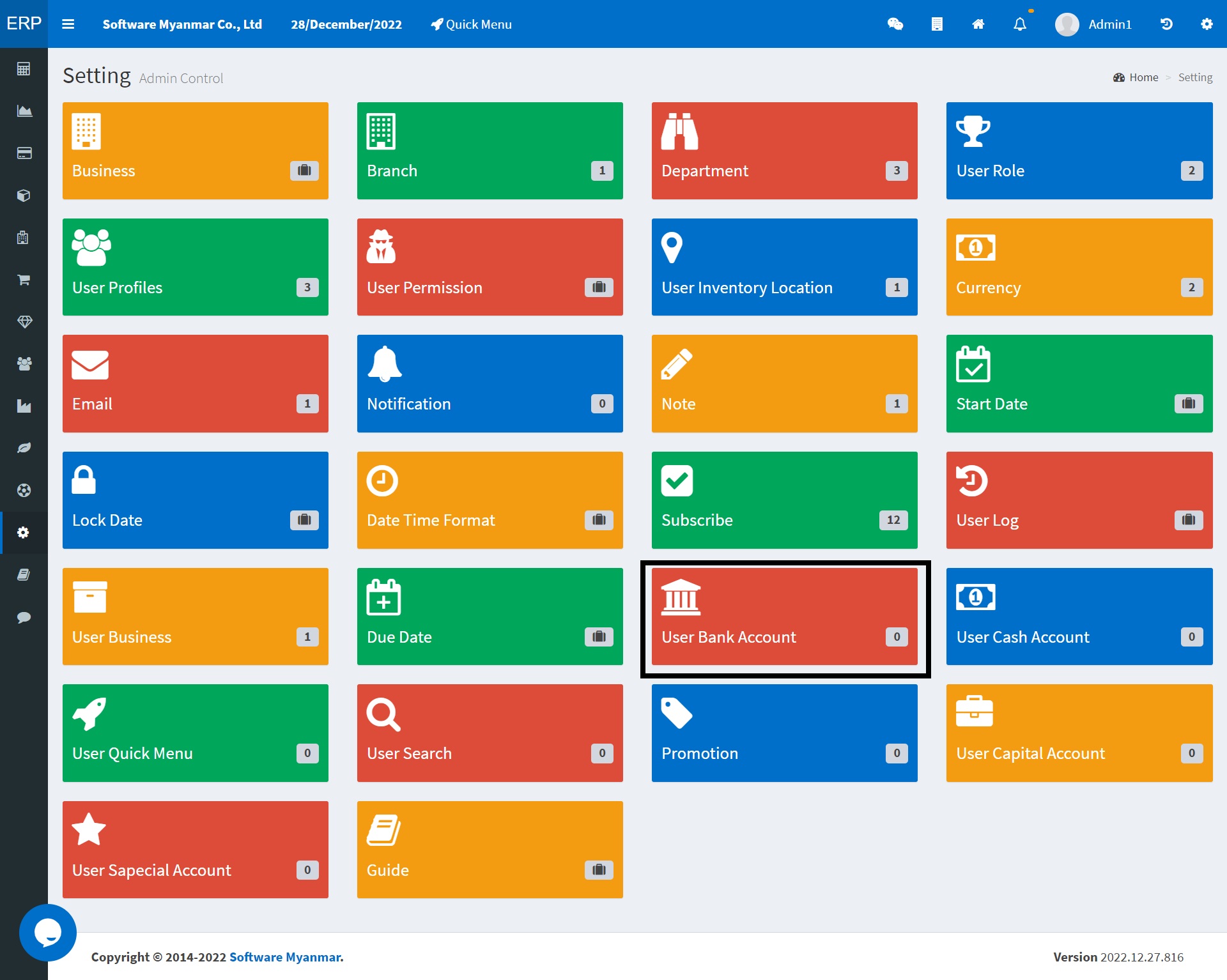
Task: Open the Subscribe tile
Action: (x=785, y=500)
